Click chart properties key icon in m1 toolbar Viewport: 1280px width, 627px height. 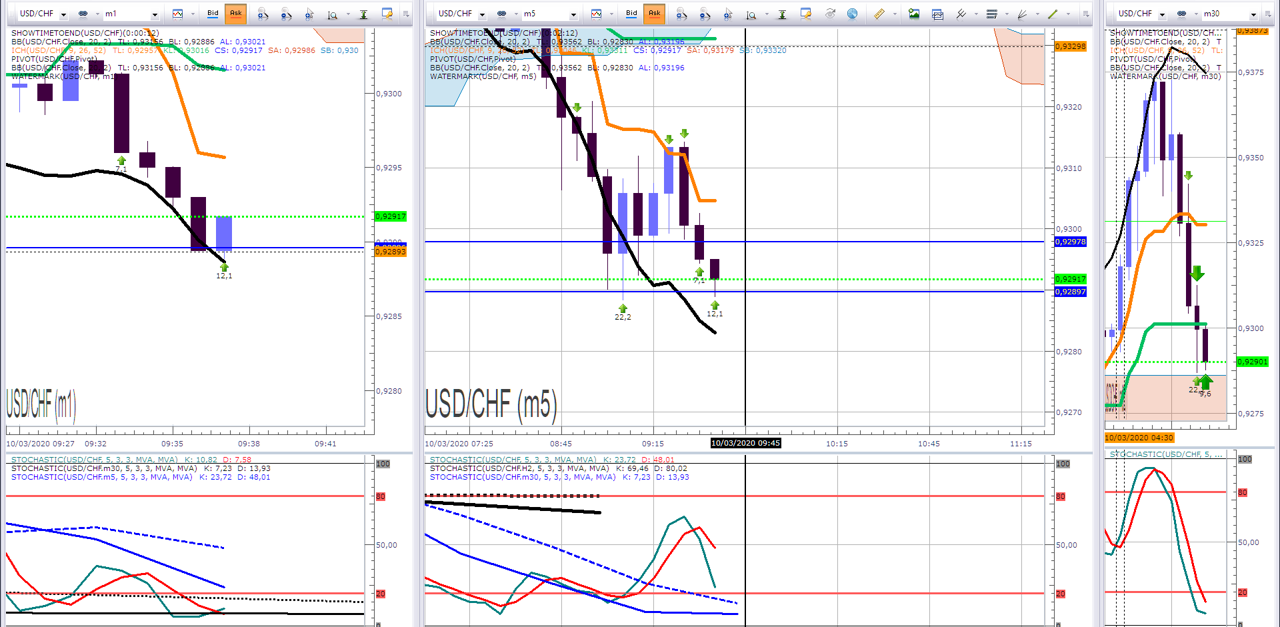click(387, 14)
